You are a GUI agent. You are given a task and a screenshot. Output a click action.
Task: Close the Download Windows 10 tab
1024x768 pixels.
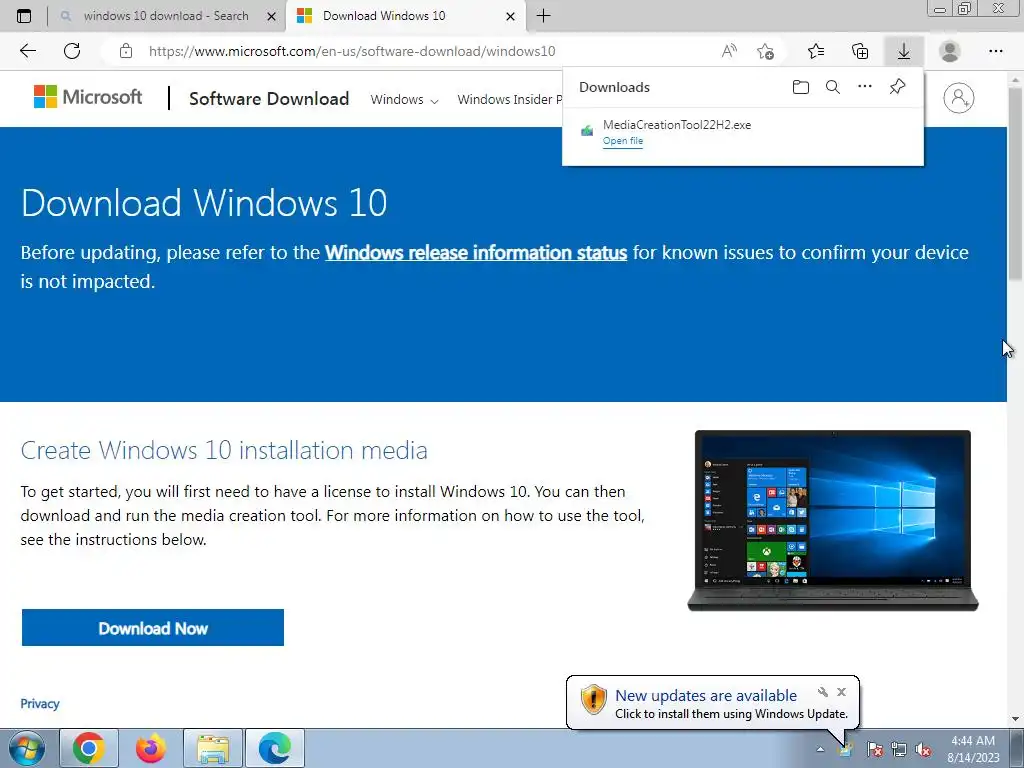[511, 16]
